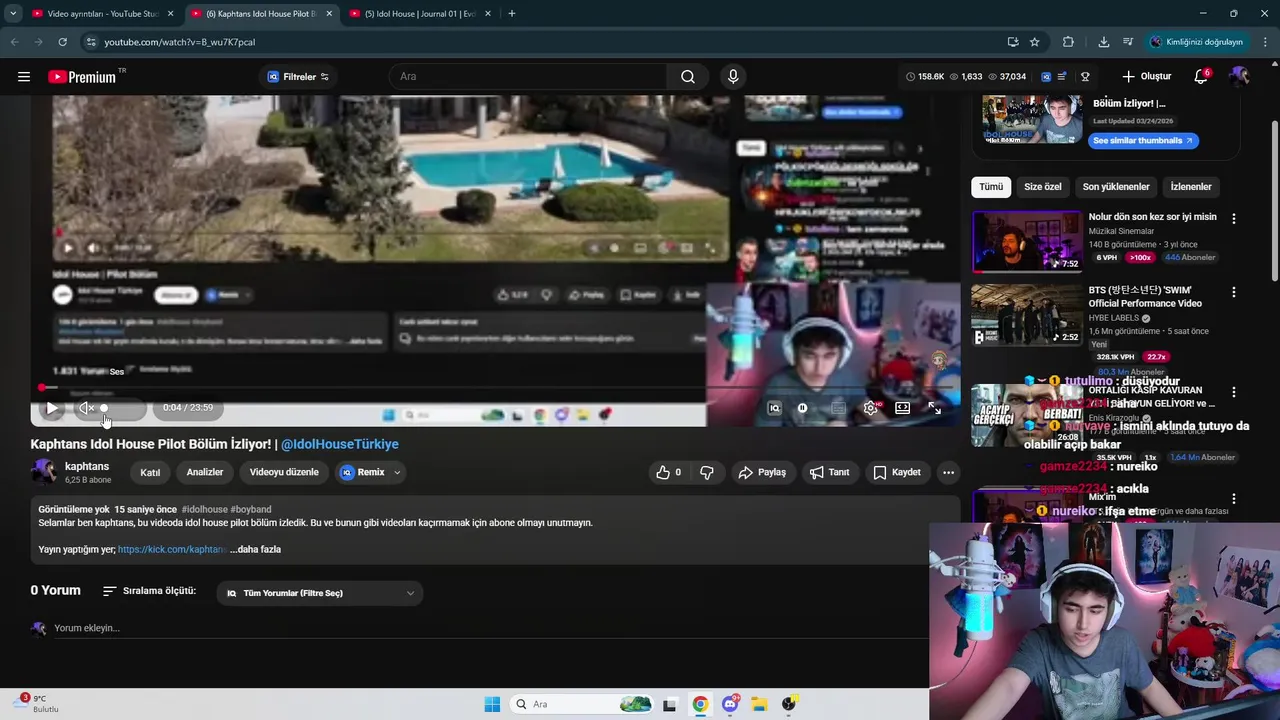This screenshot has height=720, width=1280.
Task: Open the BTS SWIM Performance Video thumbnail
Action: pyautogui.click(x=1027, y=314)
